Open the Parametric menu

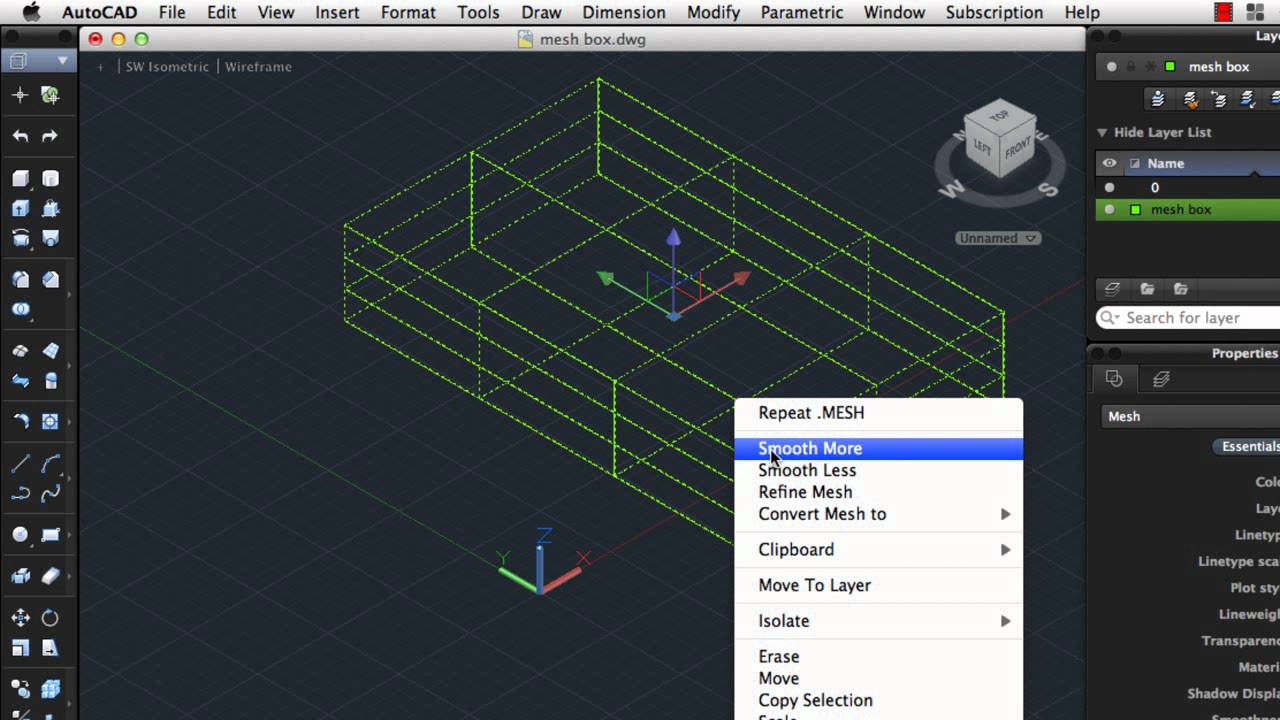pos(802,12)
